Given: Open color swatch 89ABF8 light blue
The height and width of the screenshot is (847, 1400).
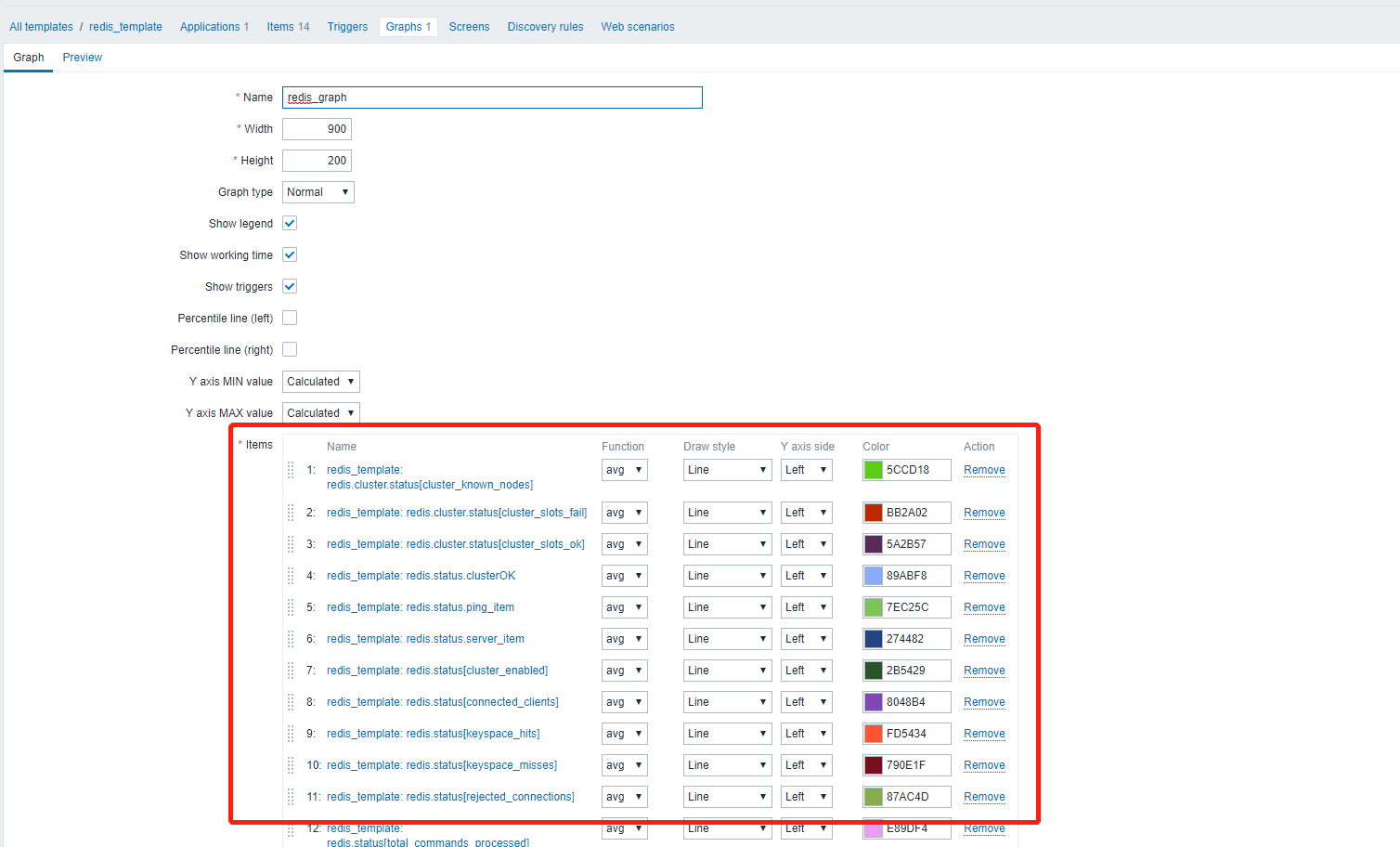Looking at the screenshot, I should [x=873, y=576].
